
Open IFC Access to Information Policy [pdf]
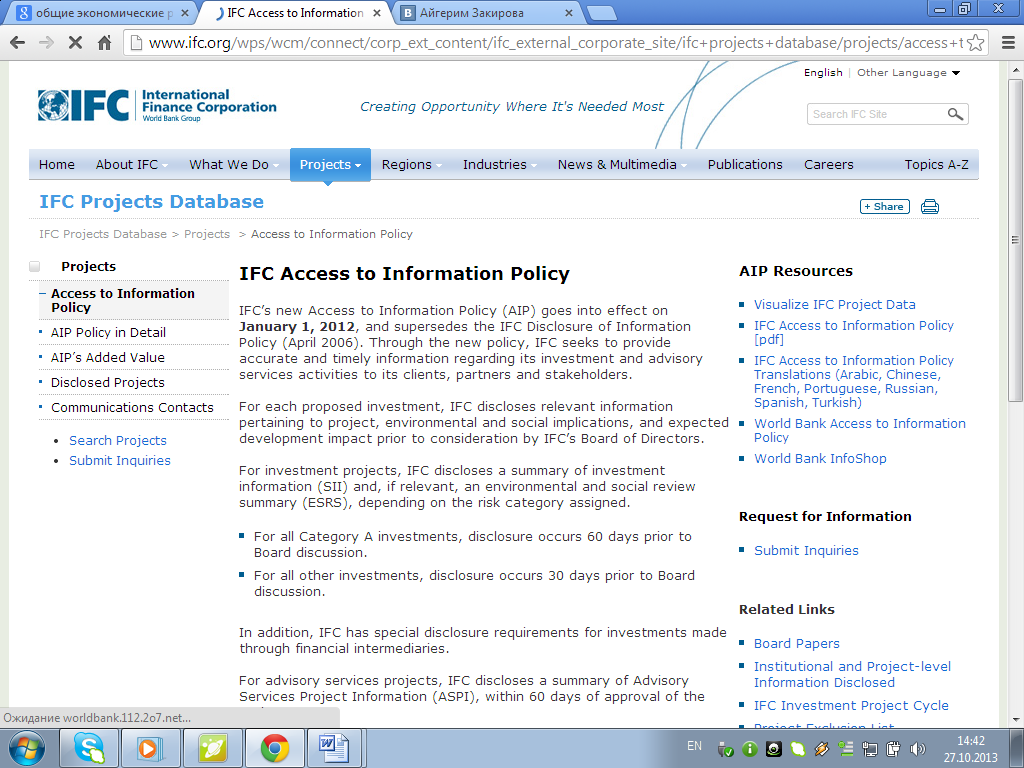854,332
